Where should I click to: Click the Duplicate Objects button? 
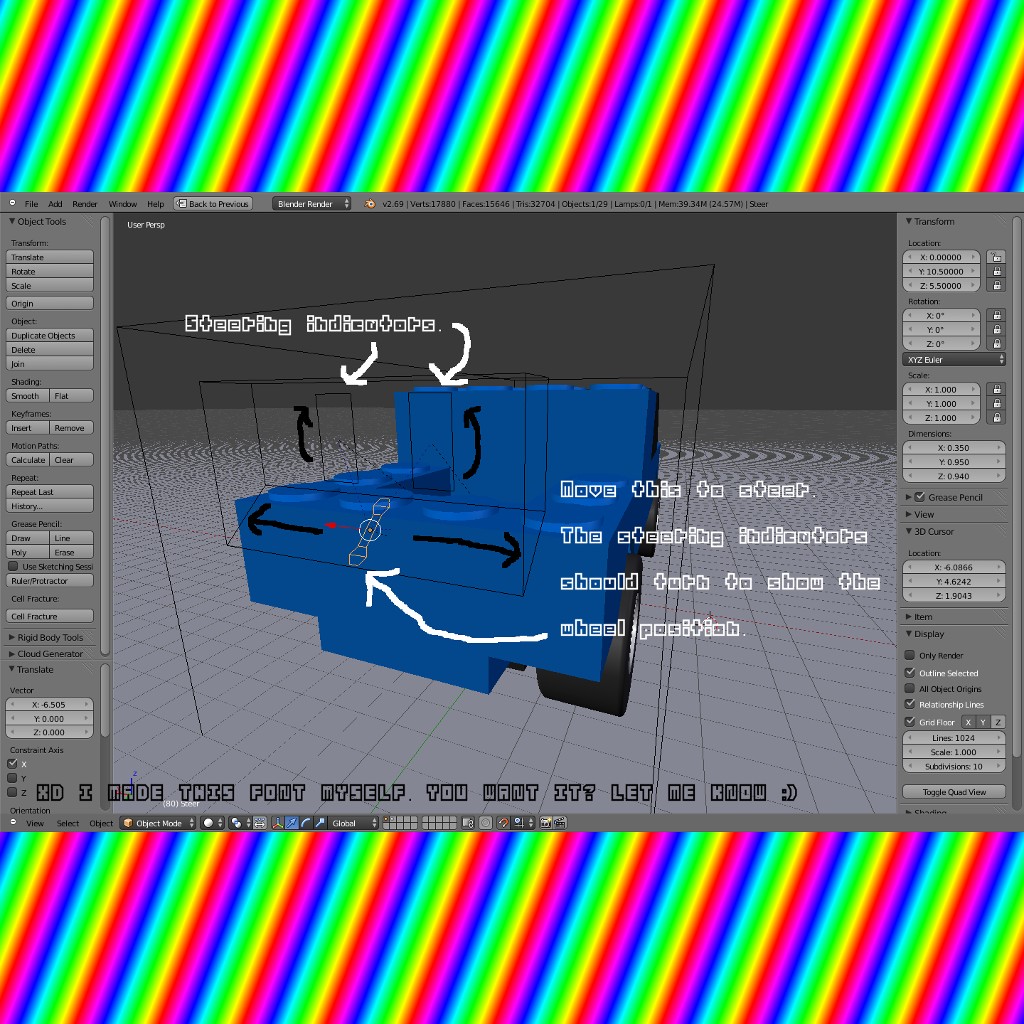50,336
